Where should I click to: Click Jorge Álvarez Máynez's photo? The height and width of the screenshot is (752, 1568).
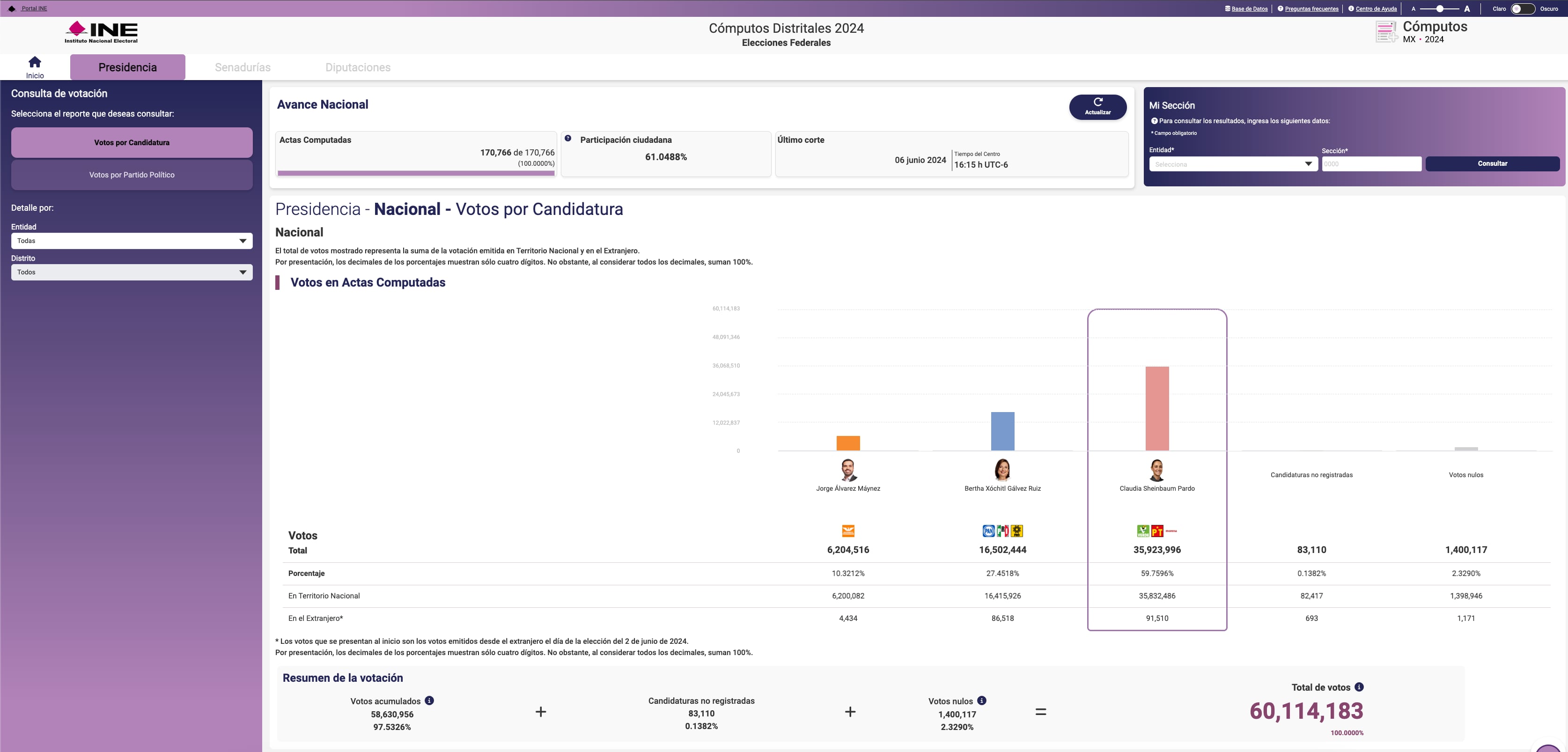[x=848, y=470]
